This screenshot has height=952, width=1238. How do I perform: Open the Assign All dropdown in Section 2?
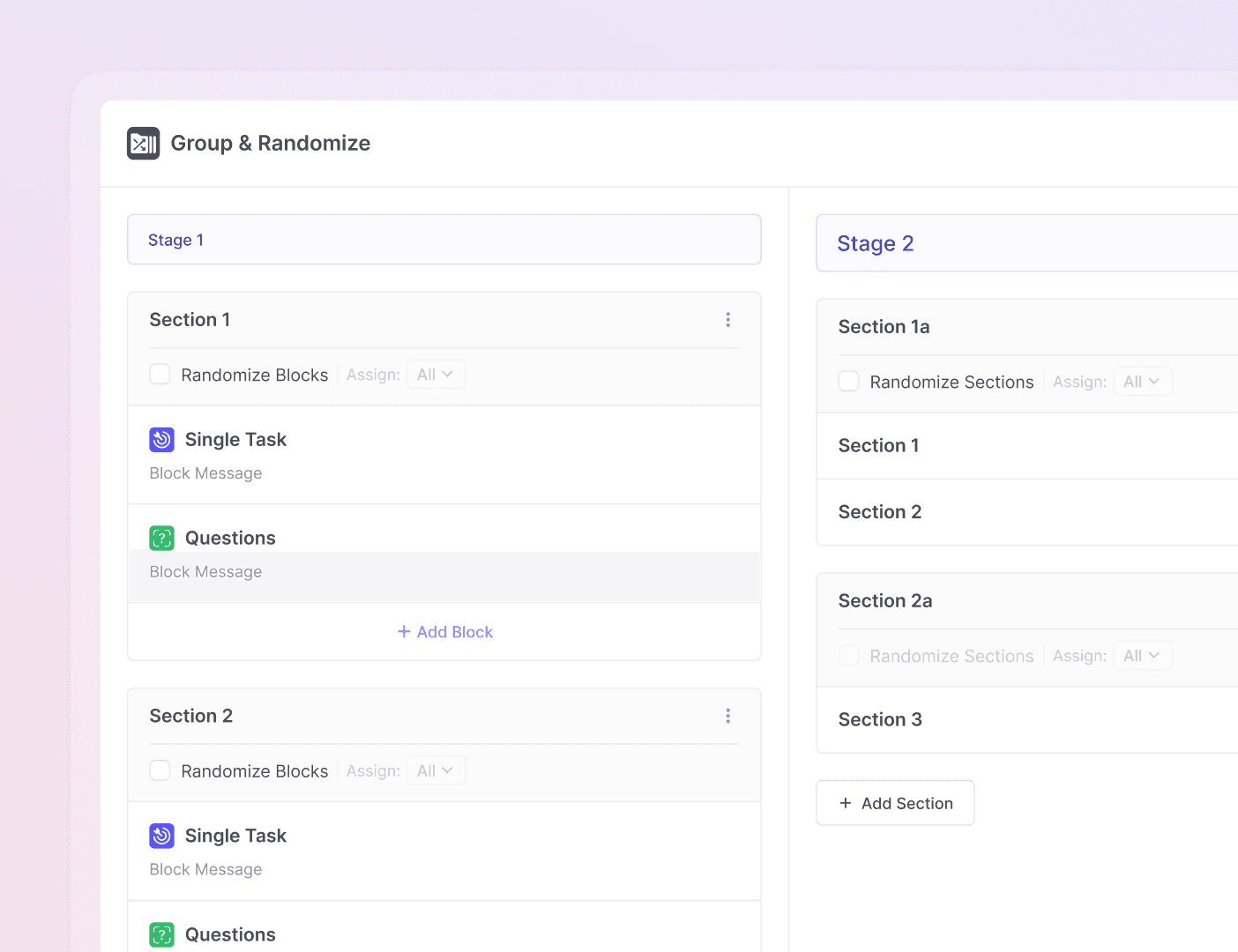(436, 770)
